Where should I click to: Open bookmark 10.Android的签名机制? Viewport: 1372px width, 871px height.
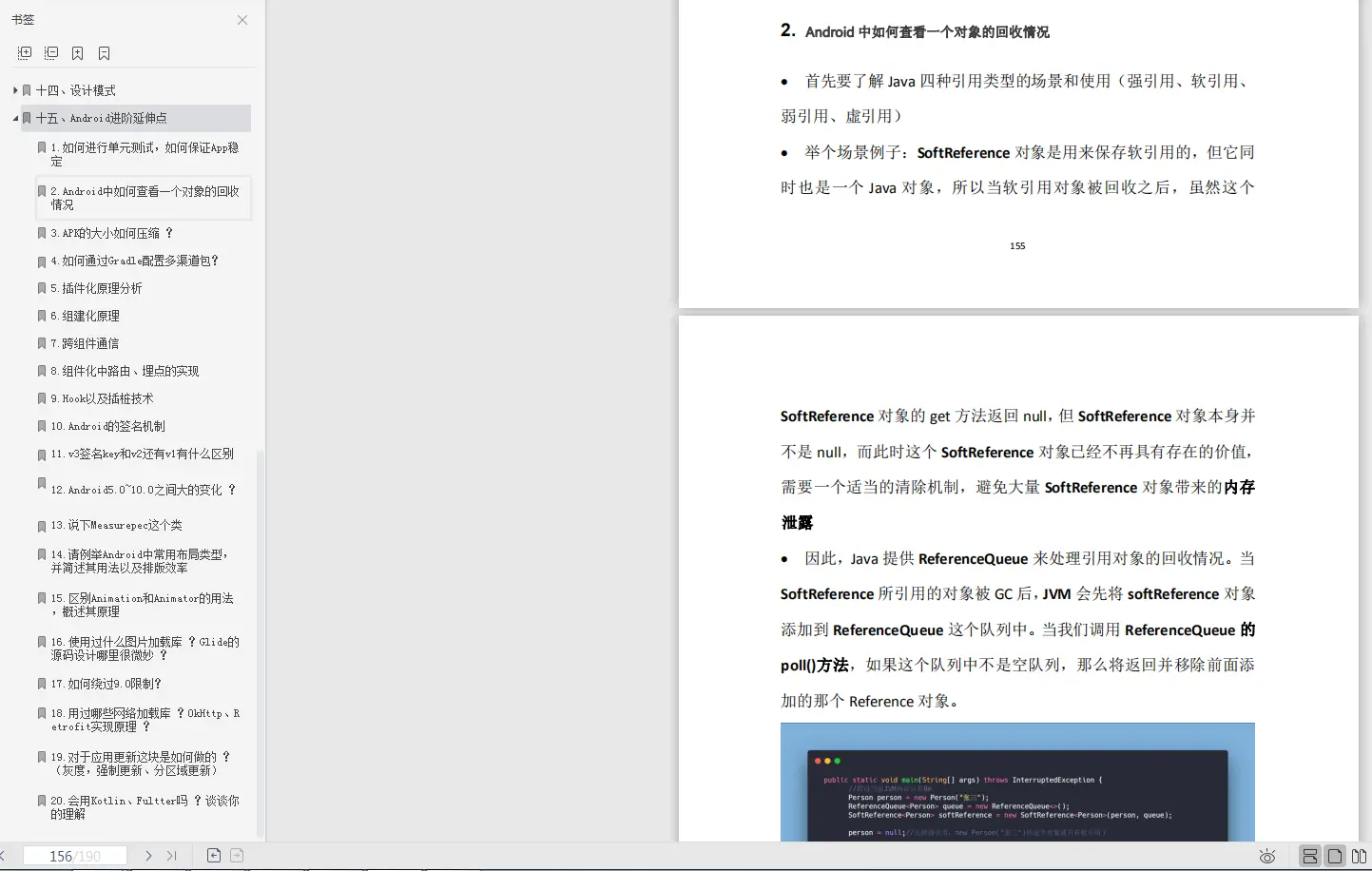(x=107, y=426)
